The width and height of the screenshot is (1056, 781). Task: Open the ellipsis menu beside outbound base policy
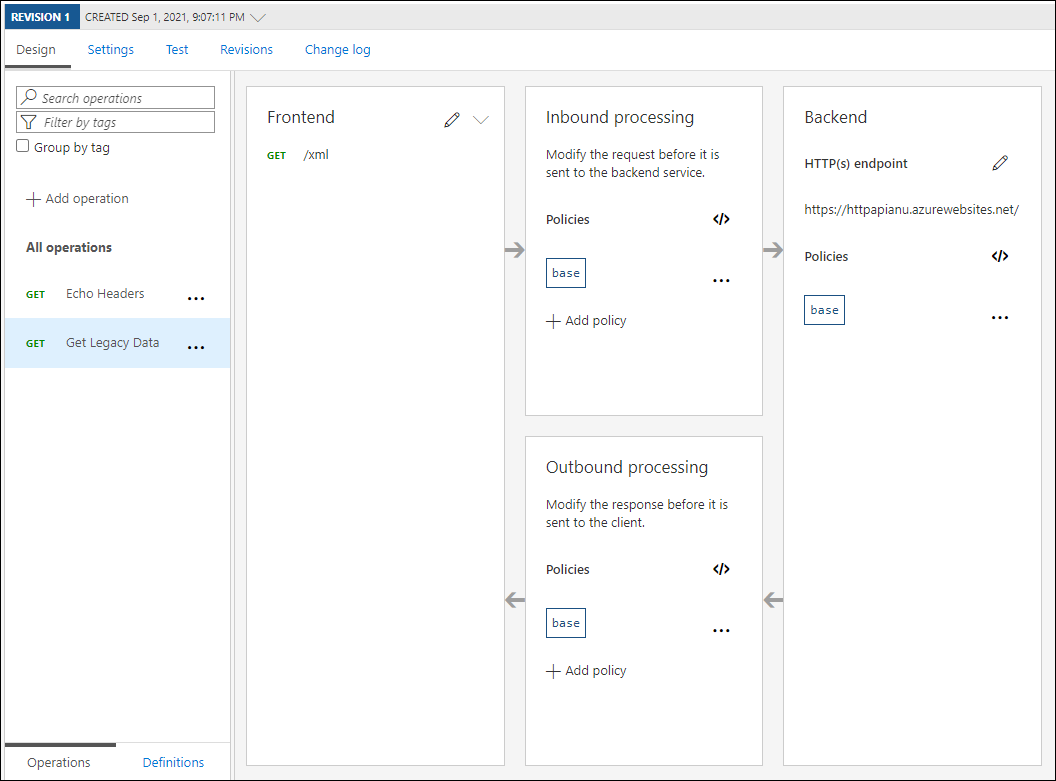click(x=721, y=630)
